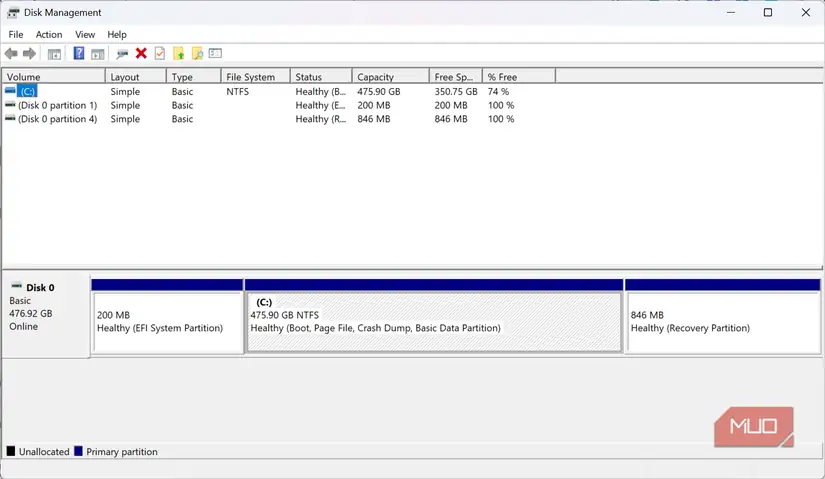This screenshot has width=825, height=479.
Task: Click the drive icon beside Disk 0 partition 1
Action: 10,105
